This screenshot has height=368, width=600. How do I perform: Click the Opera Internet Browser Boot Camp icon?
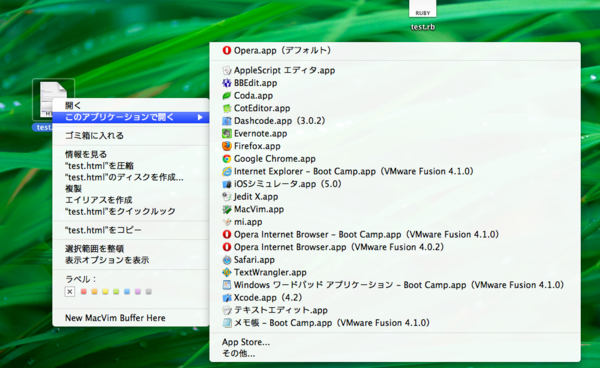227,234
